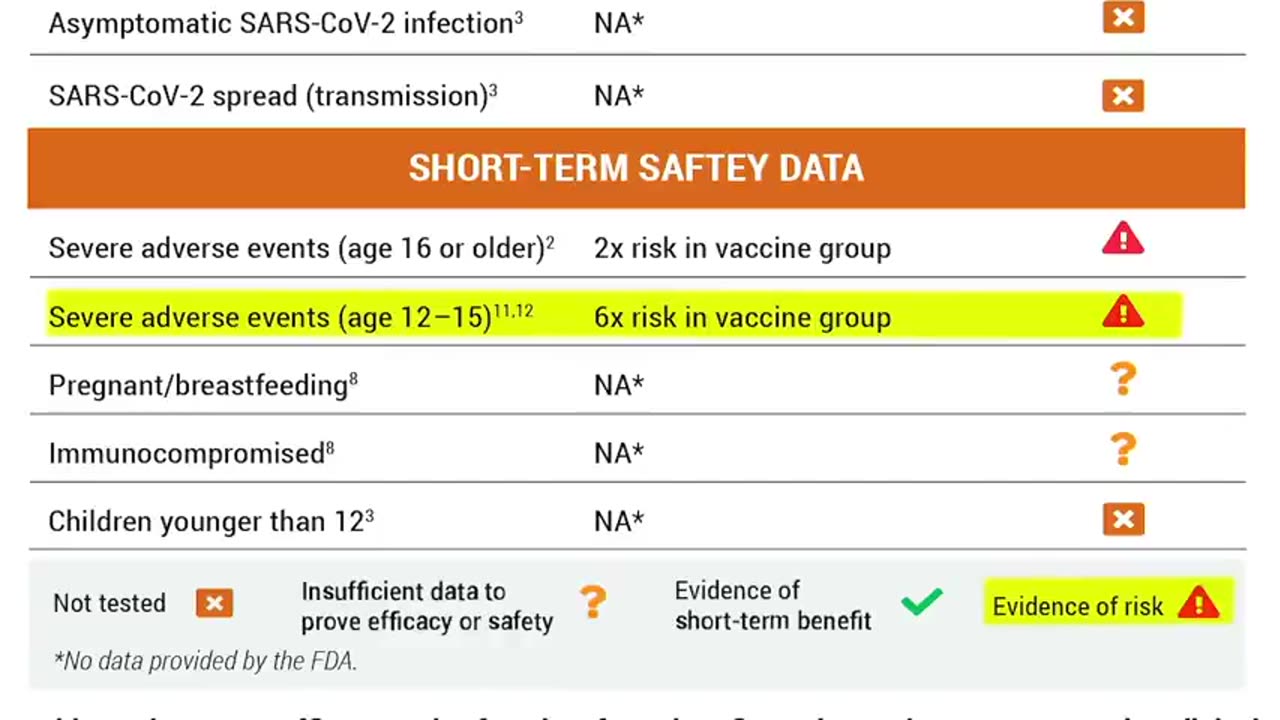1280x720 pixels.
Task: Click the warning triangle for age 16 or older
Action: coord(1123,240)
